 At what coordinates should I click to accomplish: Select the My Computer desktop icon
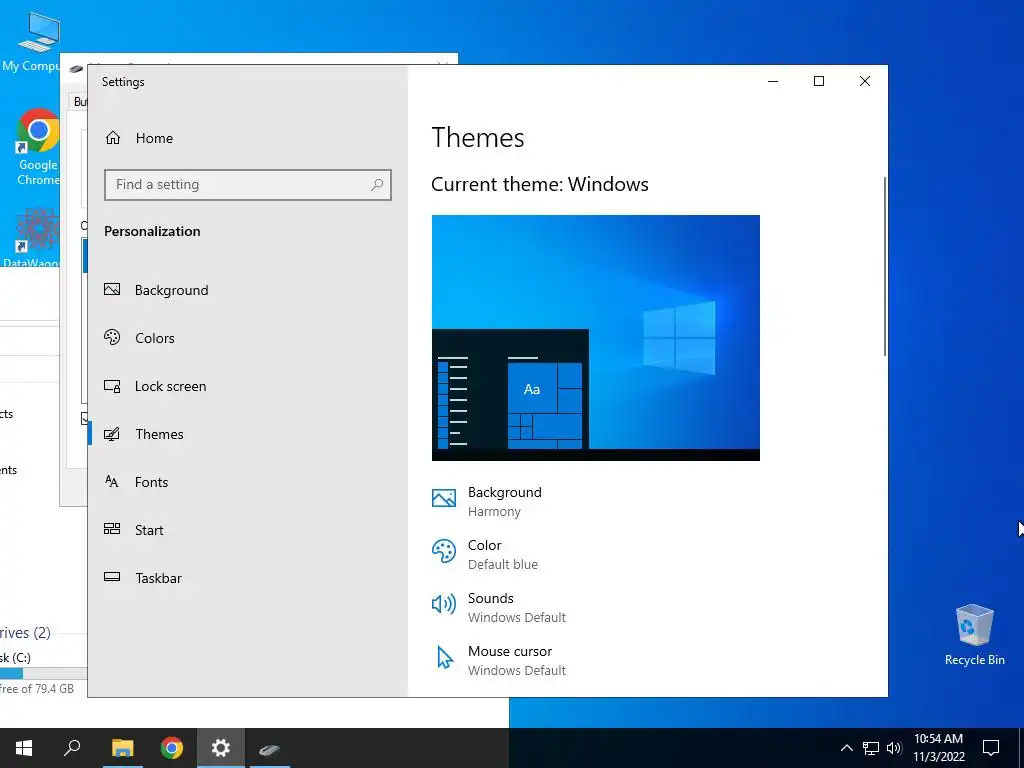[33, 41]
